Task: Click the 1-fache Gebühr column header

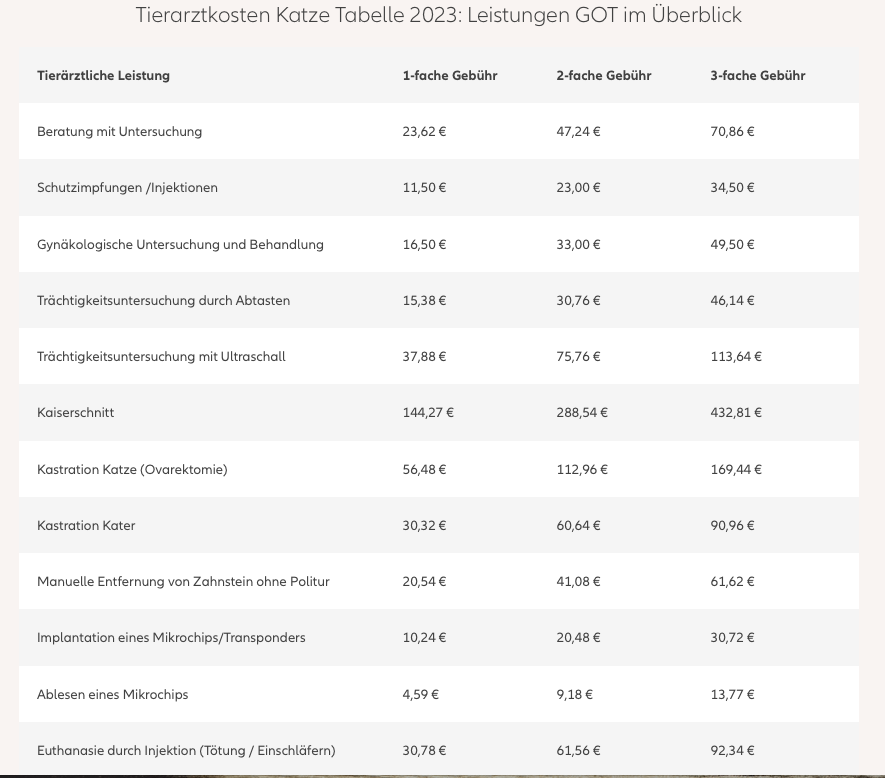Action: click(x=450, y=76)
